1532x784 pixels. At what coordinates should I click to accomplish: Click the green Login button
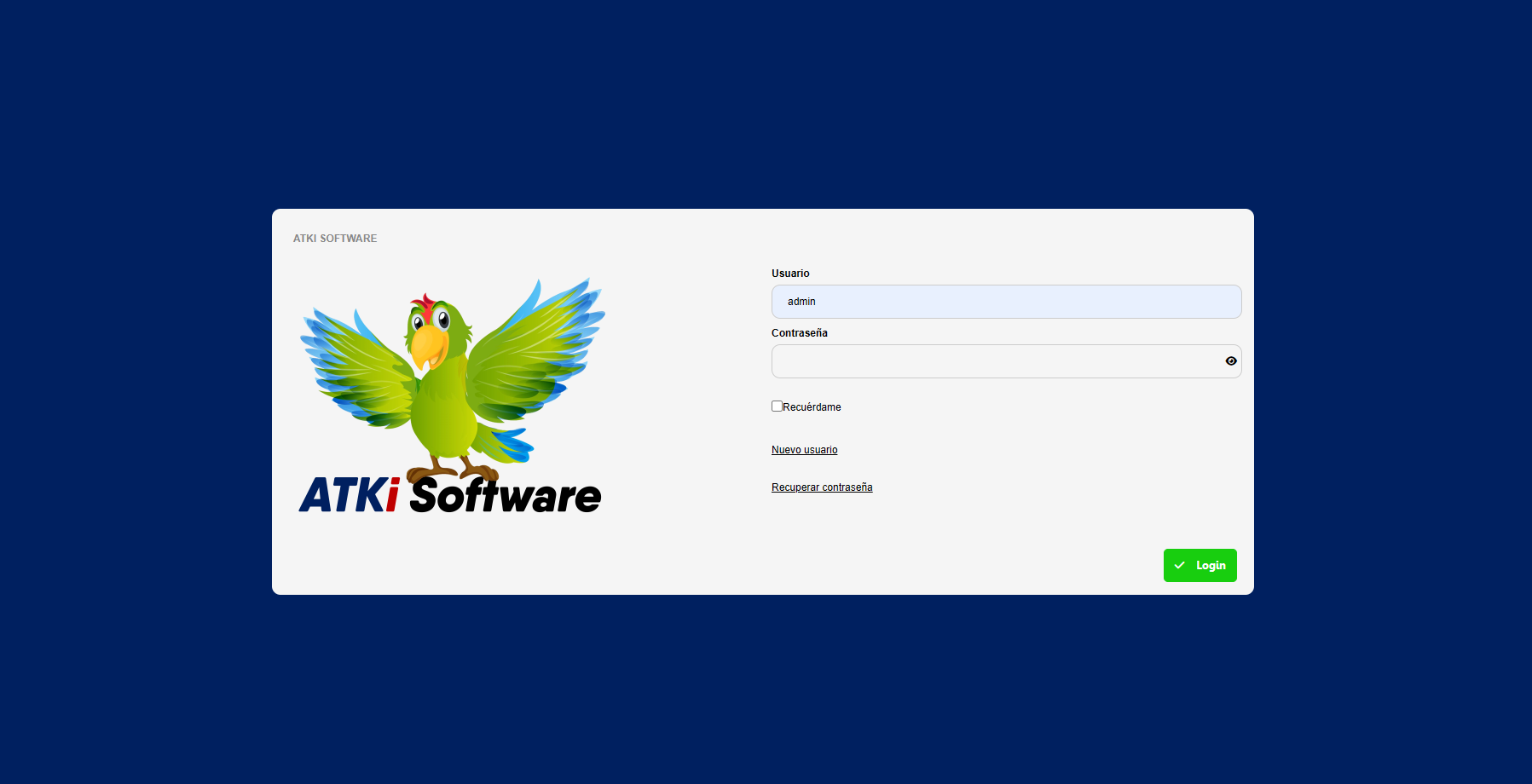tap(1200, 566)
